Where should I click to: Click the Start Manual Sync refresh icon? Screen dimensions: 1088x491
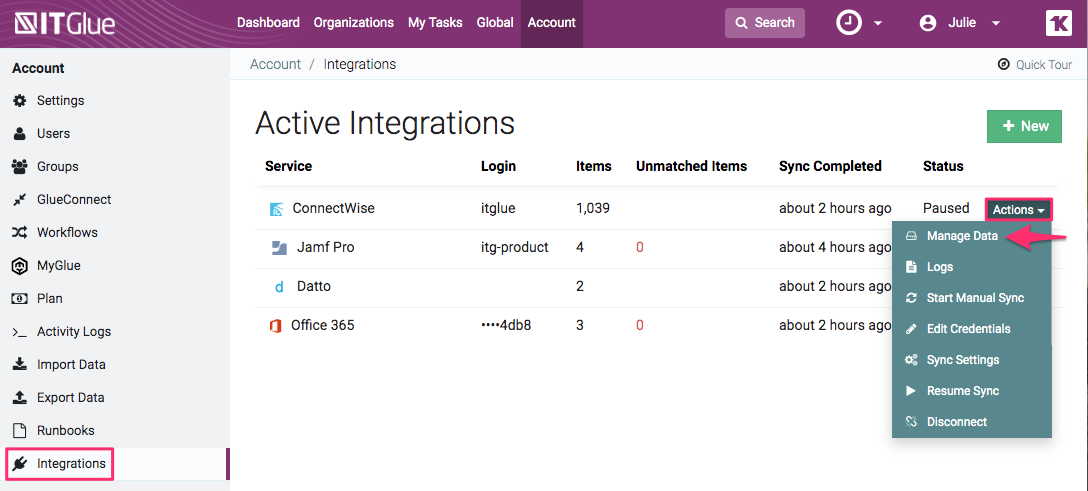912,298
